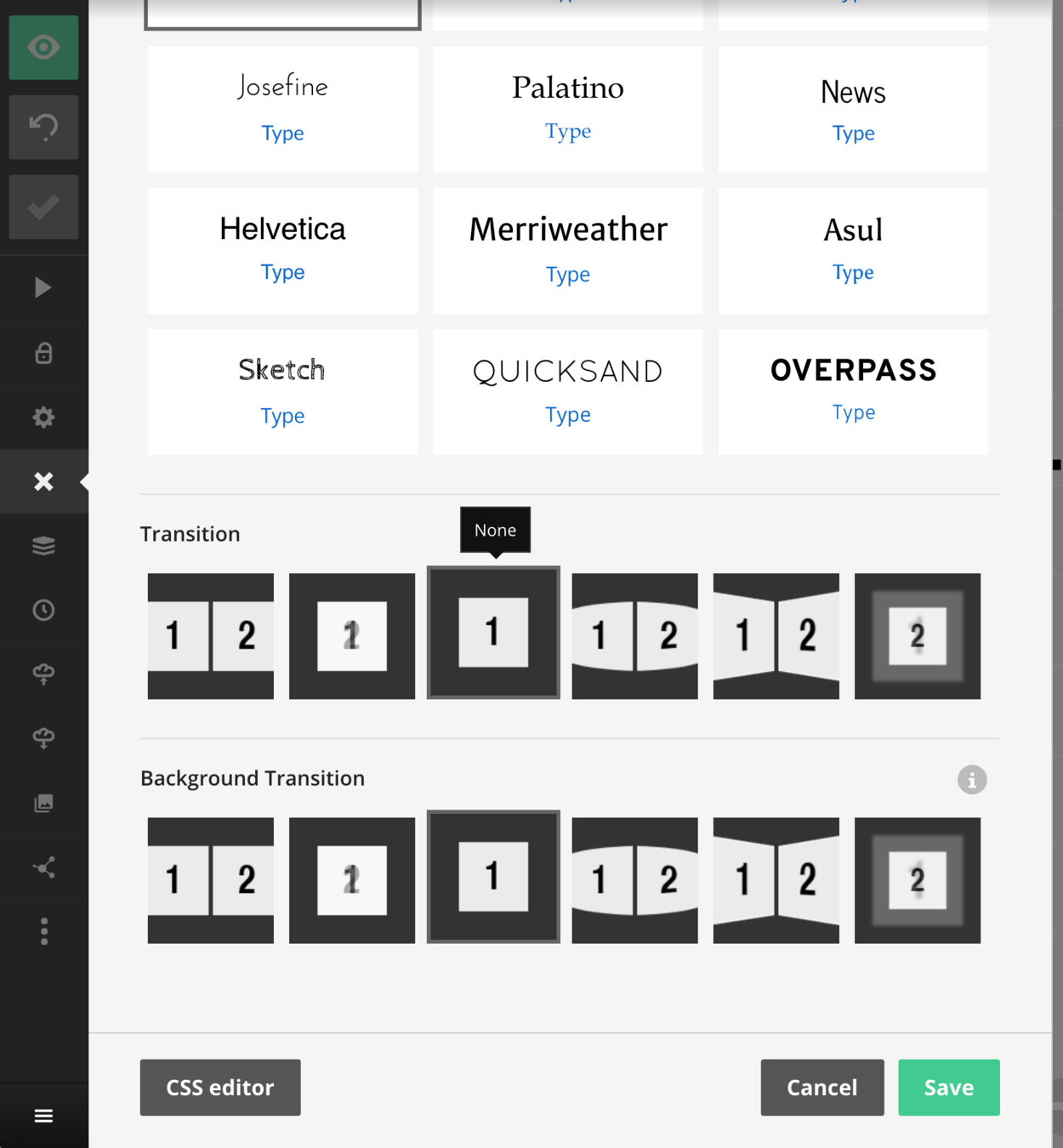Screen dimensions: 1063x1148
Task: Select the Quicksand font theme
Action: 568,392
